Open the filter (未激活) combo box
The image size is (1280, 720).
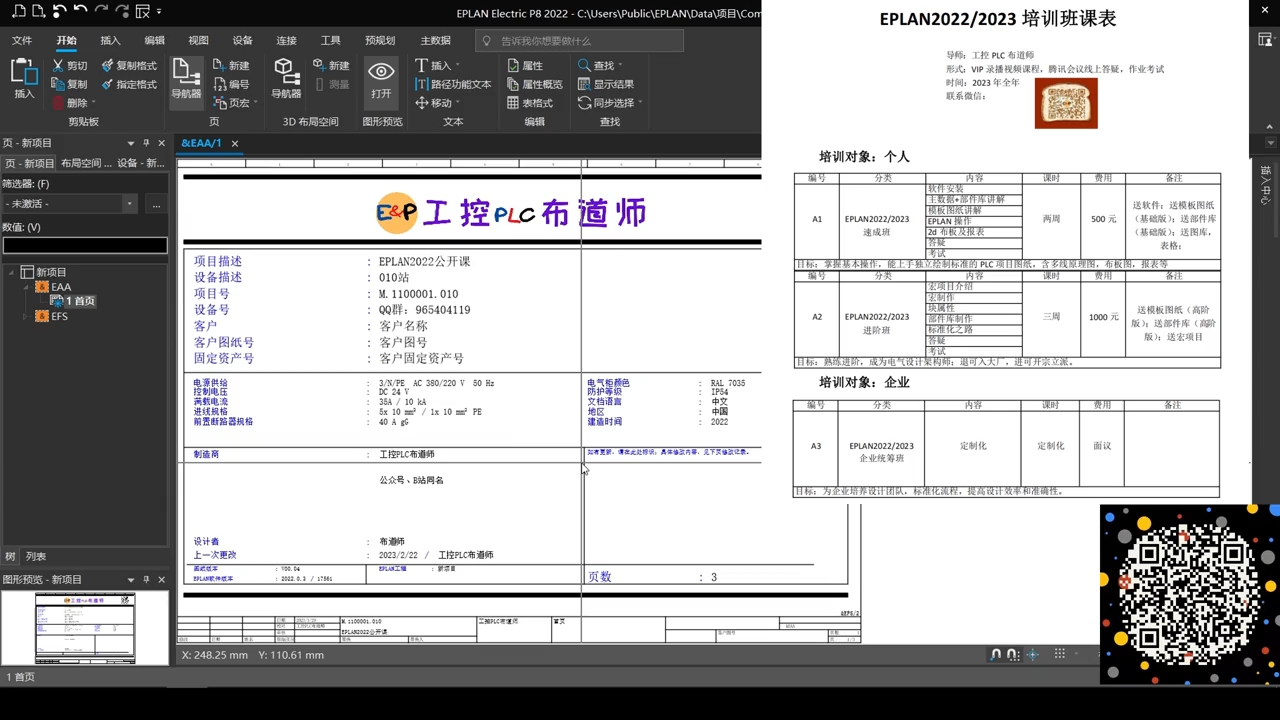(69, 204)
